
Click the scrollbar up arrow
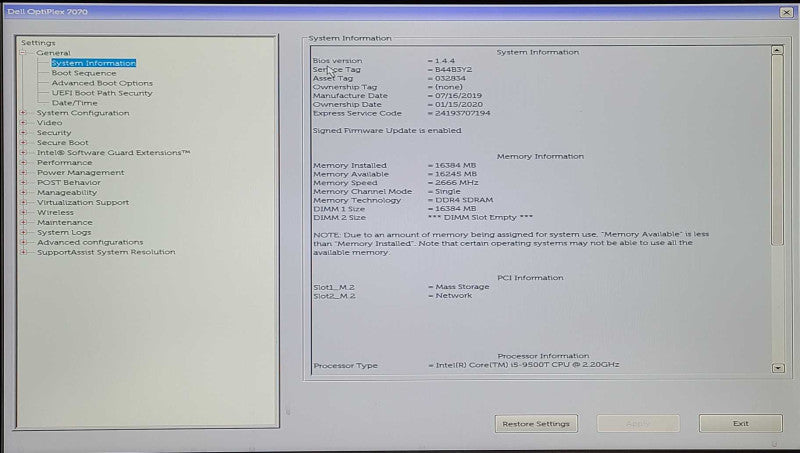777,50
